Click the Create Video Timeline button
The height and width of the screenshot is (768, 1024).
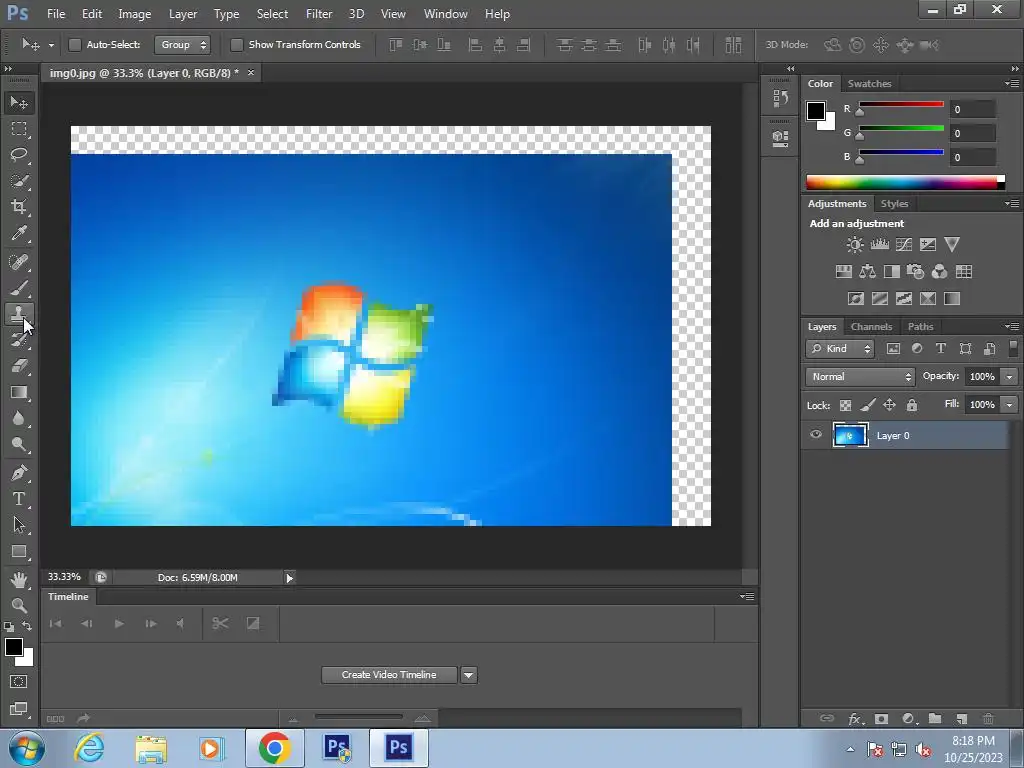(389, 675)
